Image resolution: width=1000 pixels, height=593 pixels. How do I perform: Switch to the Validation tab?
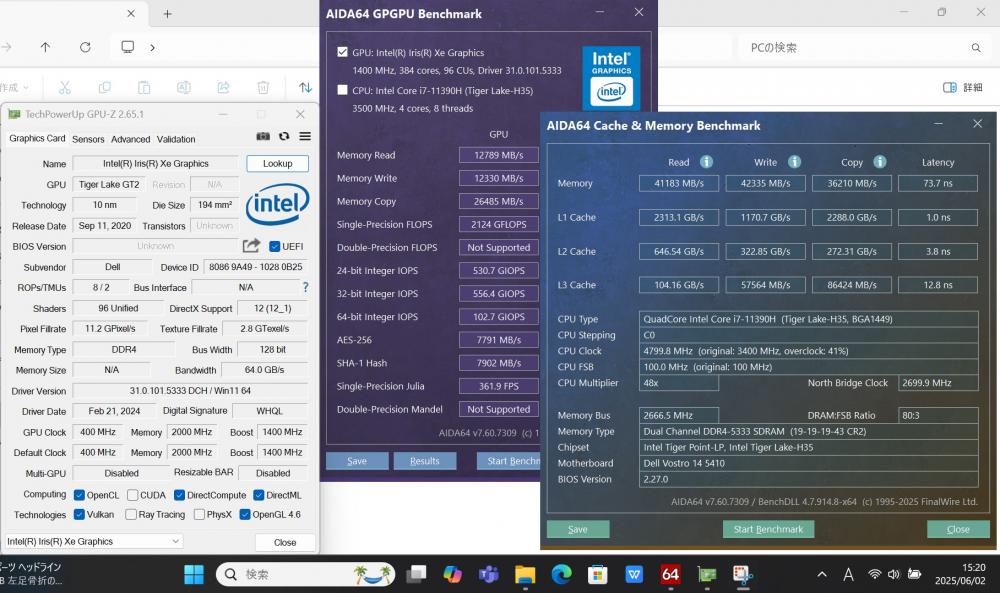[176, 139]
